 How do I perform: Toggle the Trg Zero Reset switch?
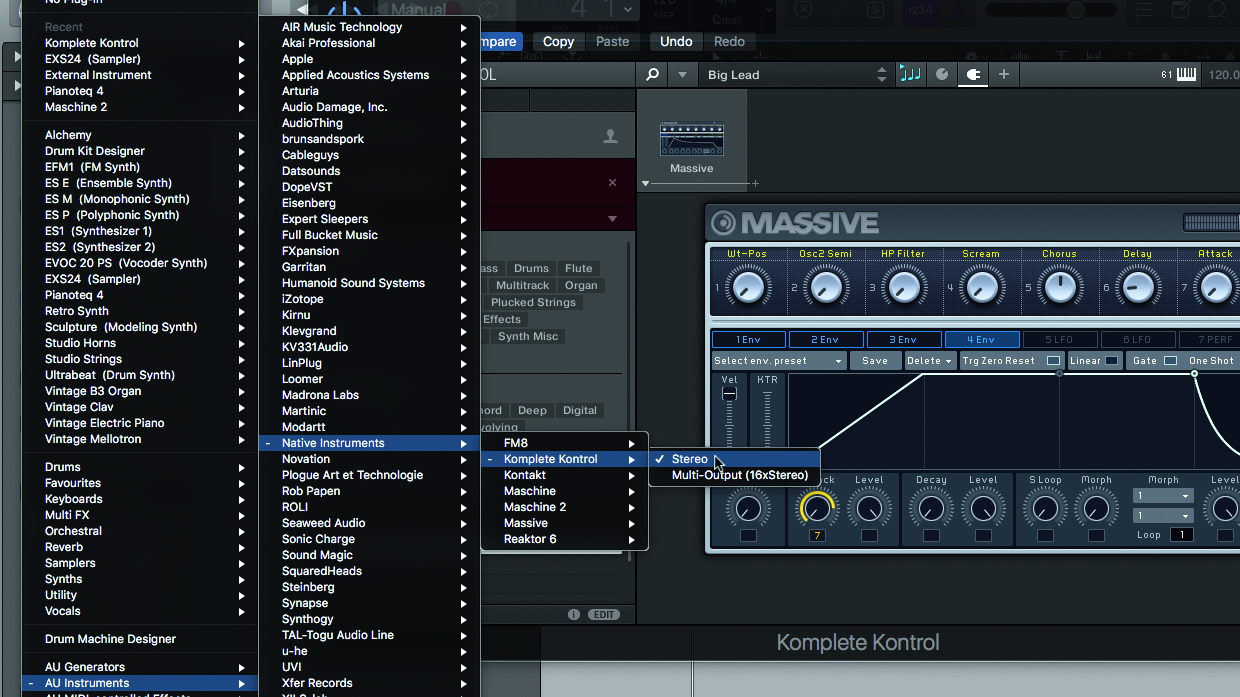click(x=1053, y=361)
